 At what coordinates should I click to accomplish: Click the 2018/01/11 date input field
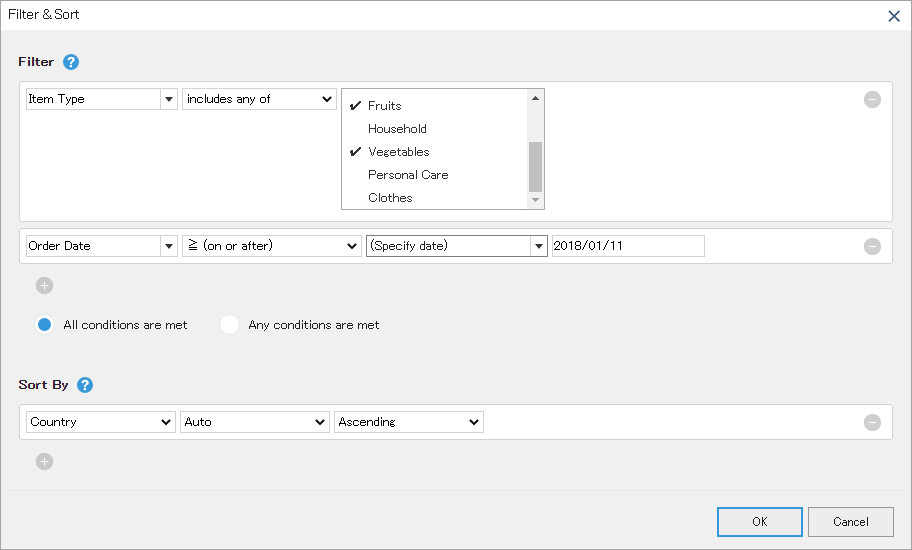click(628, 246)
